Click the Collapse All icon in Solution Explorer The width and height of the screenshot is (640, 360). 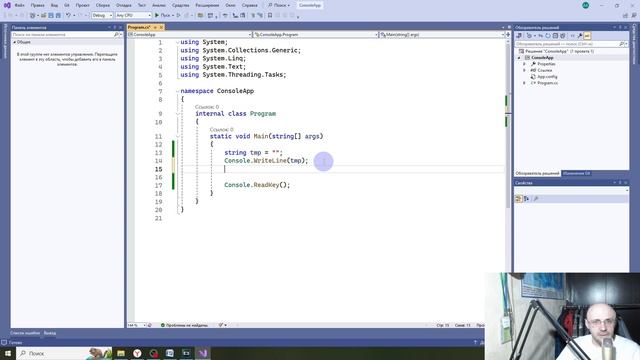555,36
